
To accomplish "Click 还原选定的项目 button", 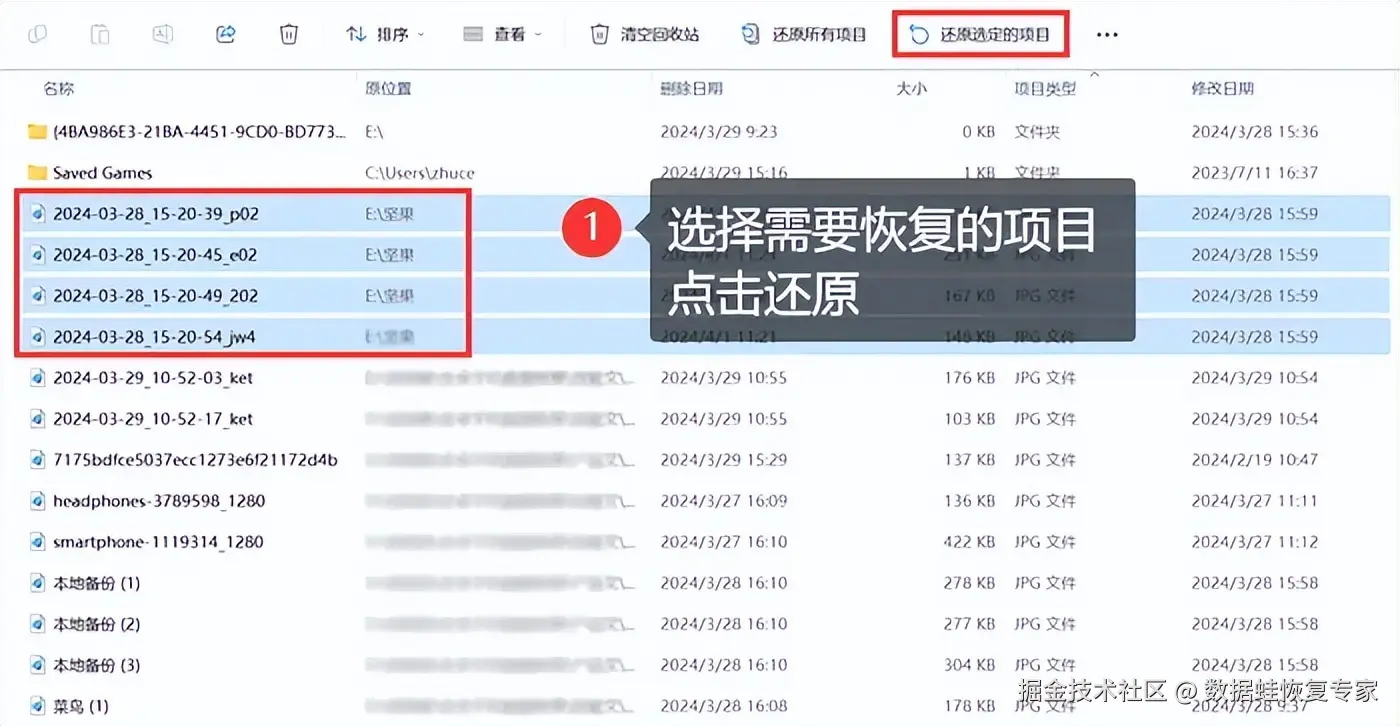I will coord(981,34).
